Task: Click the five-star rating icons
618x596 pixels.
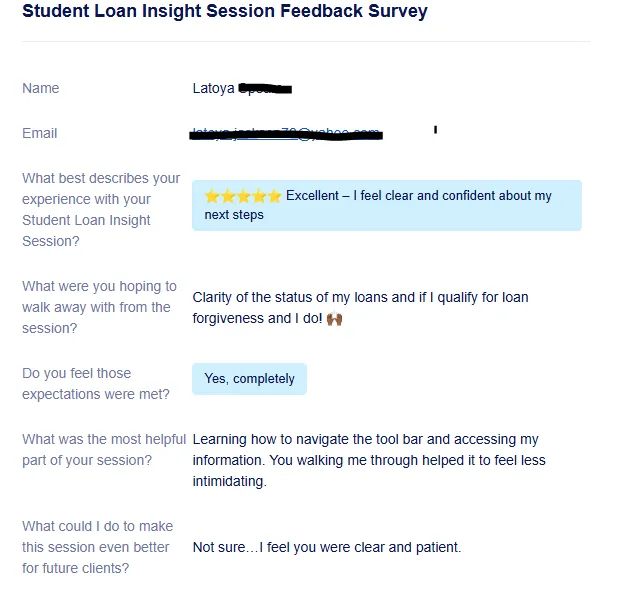Action: pos(243,196)
